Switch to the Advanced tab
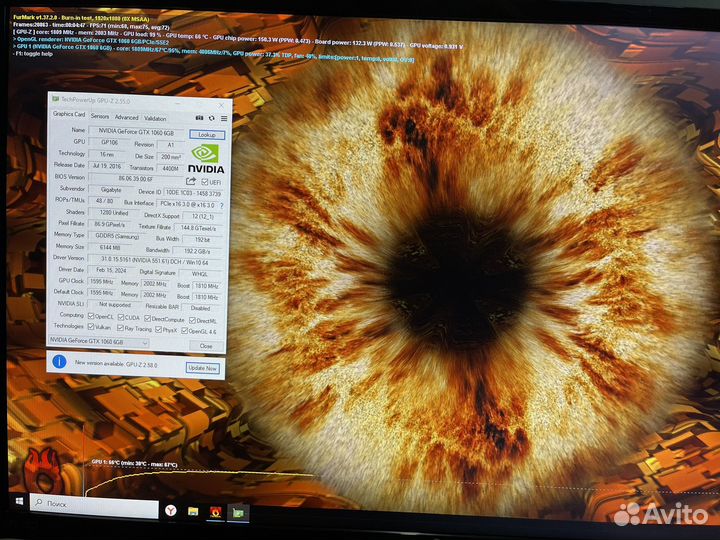This screenshot has width=720, height=540. point(126,117)
